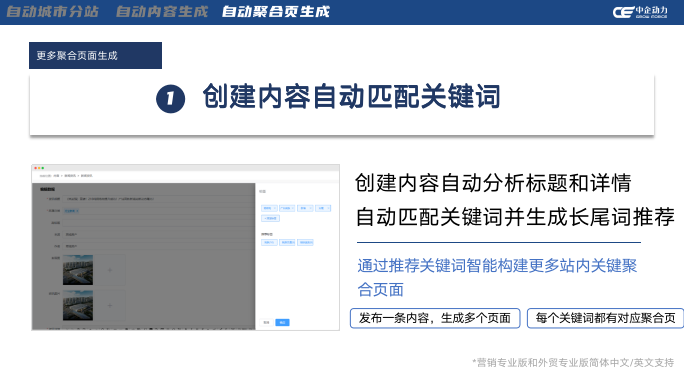684x371 pixels.
Task: Click the footnote 营销专业版和外贸专业版简体中文/英文支持
Action: 573,362
